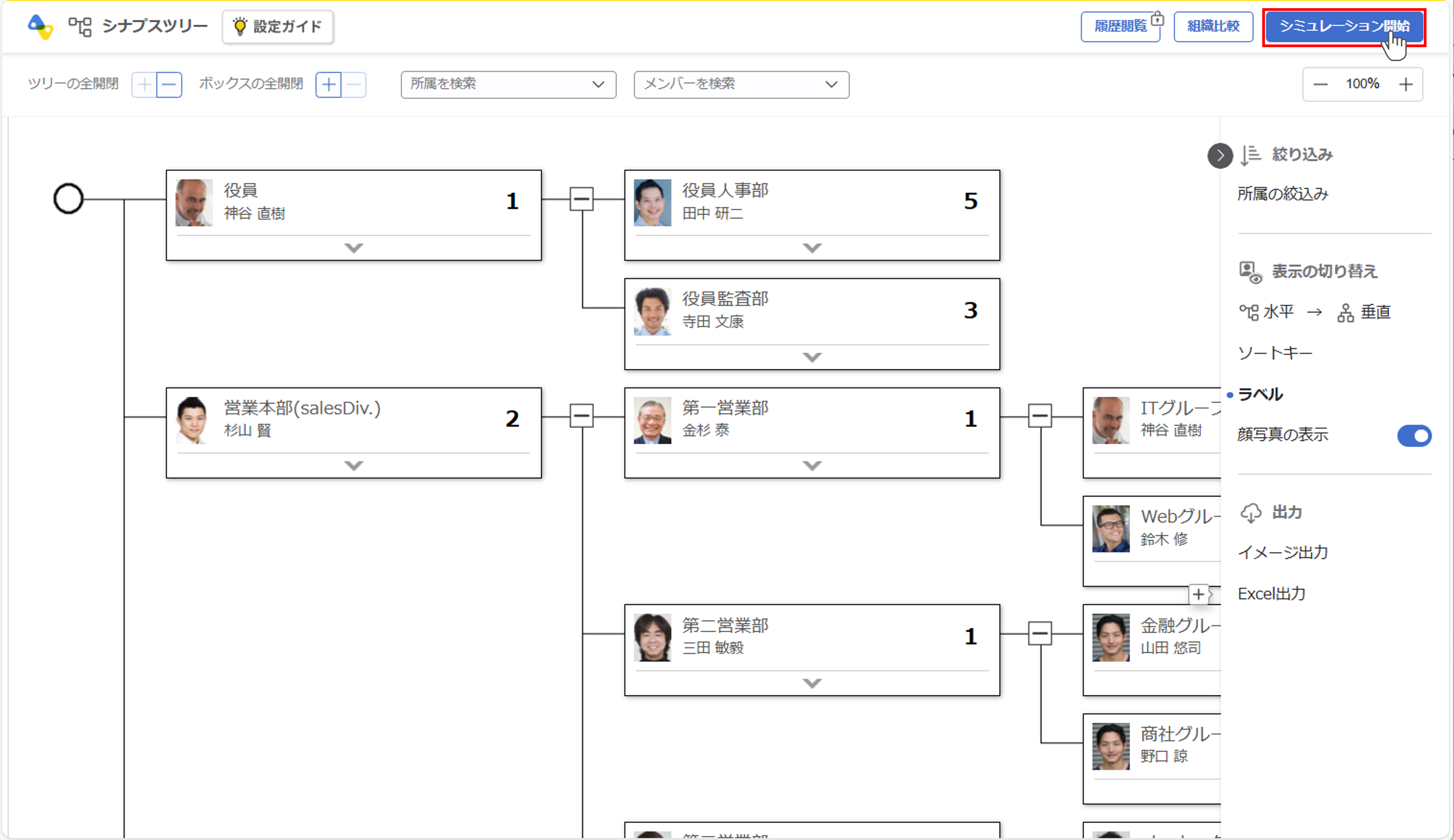
Task: Click 田中 研二's profile photo
Action: pos(652,203)
